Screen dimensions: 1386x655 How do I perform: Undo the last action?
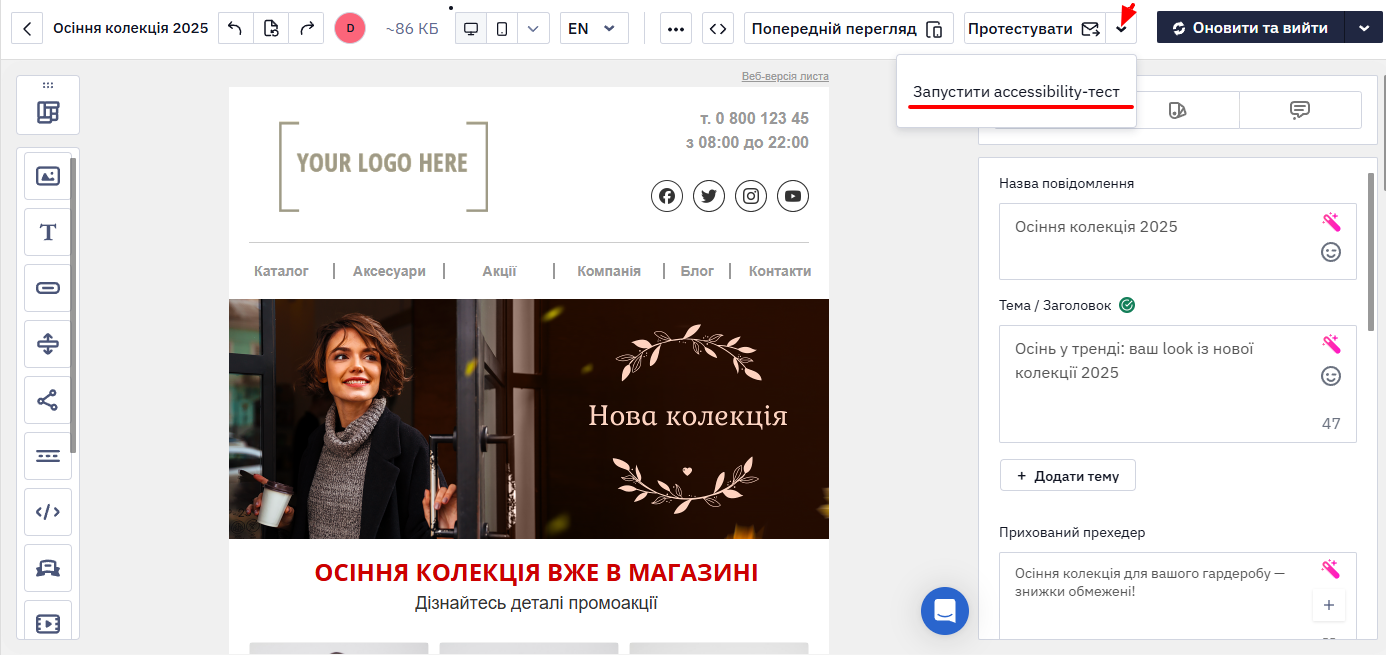click(x=235, y=28)
